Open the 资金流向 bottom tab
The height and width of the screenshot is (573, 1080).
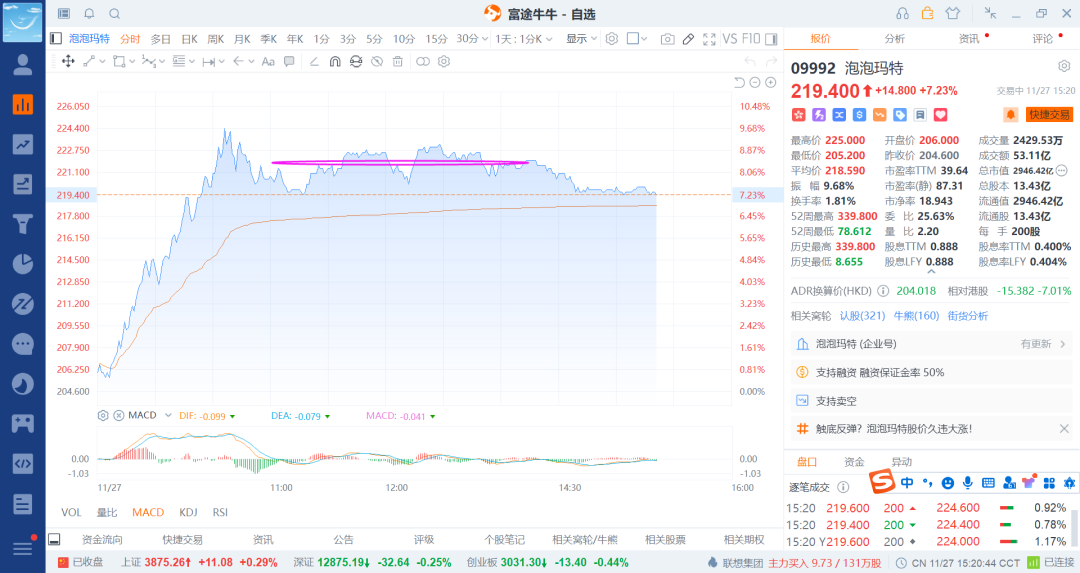click(x=102, y=540)
